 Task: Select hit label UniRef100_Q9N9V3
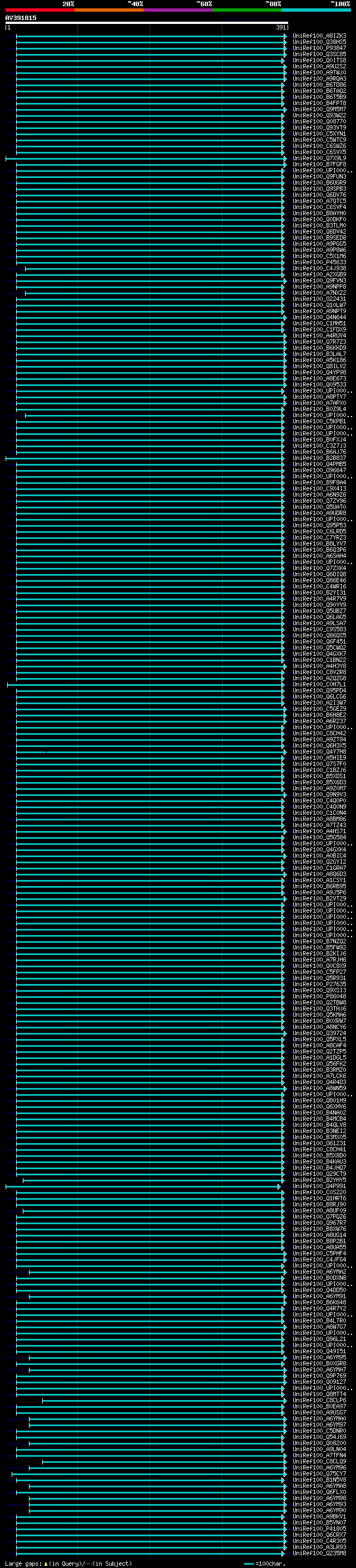(x=319, y=794)
